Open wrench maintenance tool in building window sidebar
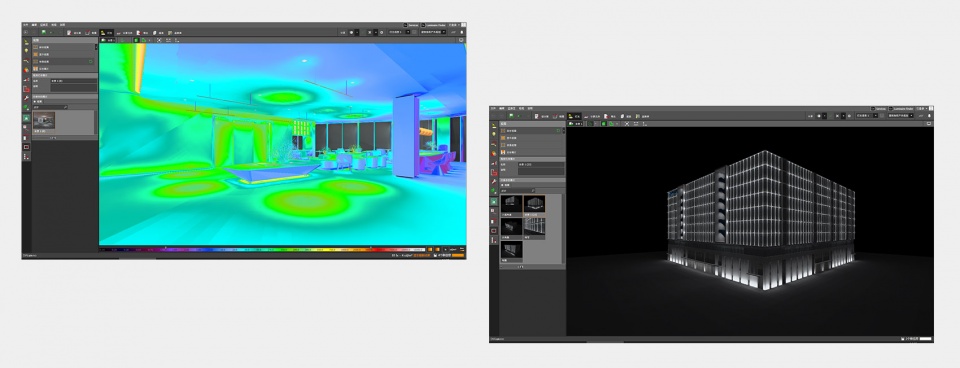Viewport: 960px width, 368px height. 493,182
